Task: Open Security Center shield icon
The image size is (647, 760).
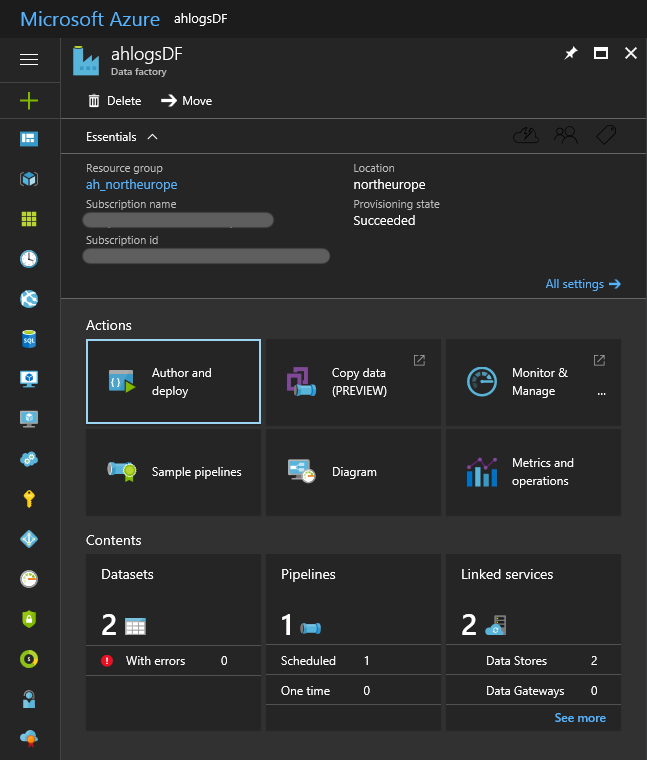Action: (x=29, y=619)
